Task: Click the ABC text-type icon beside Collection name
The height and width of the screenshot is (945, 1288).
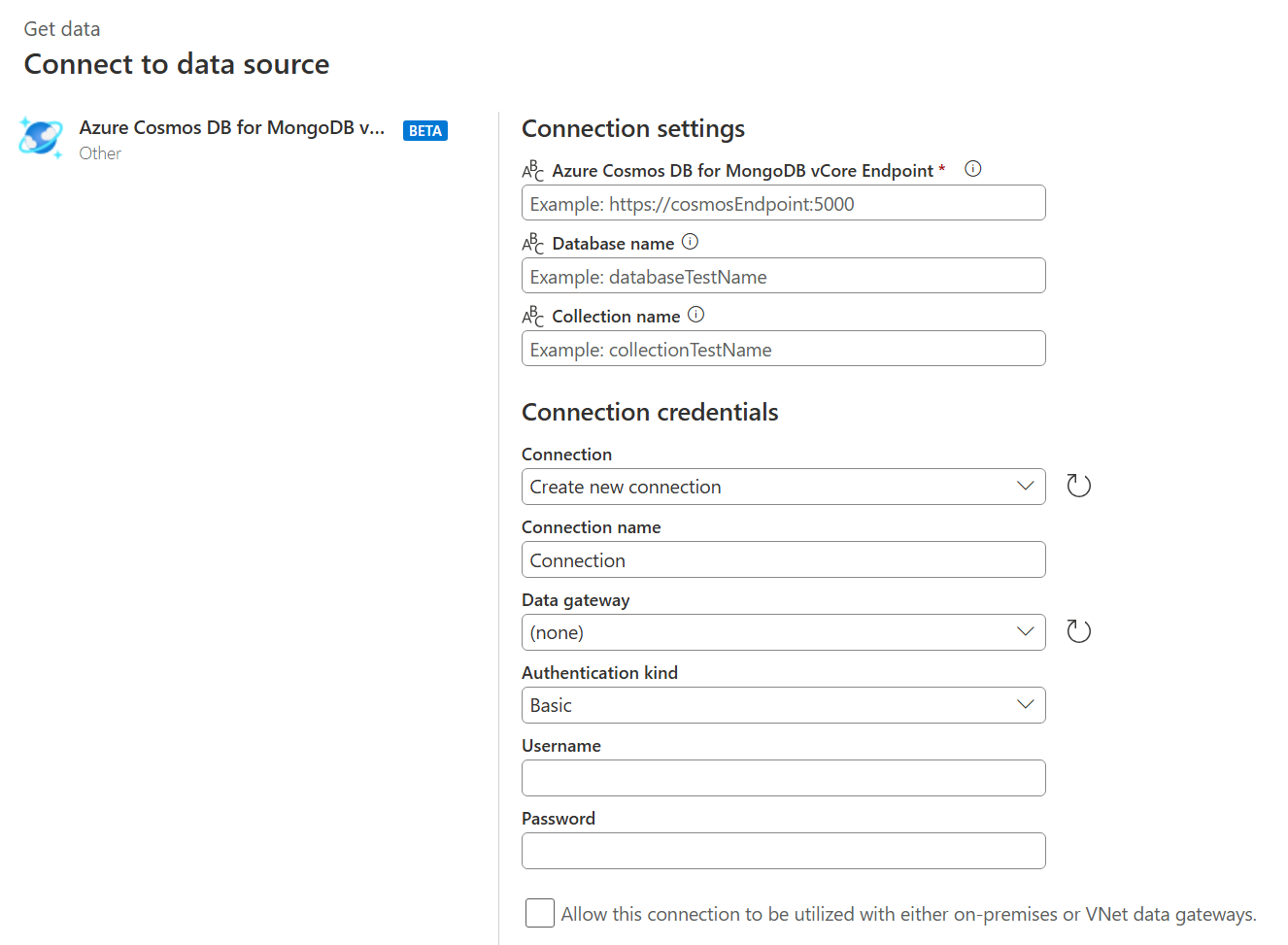Action: (x=532, y=316)
